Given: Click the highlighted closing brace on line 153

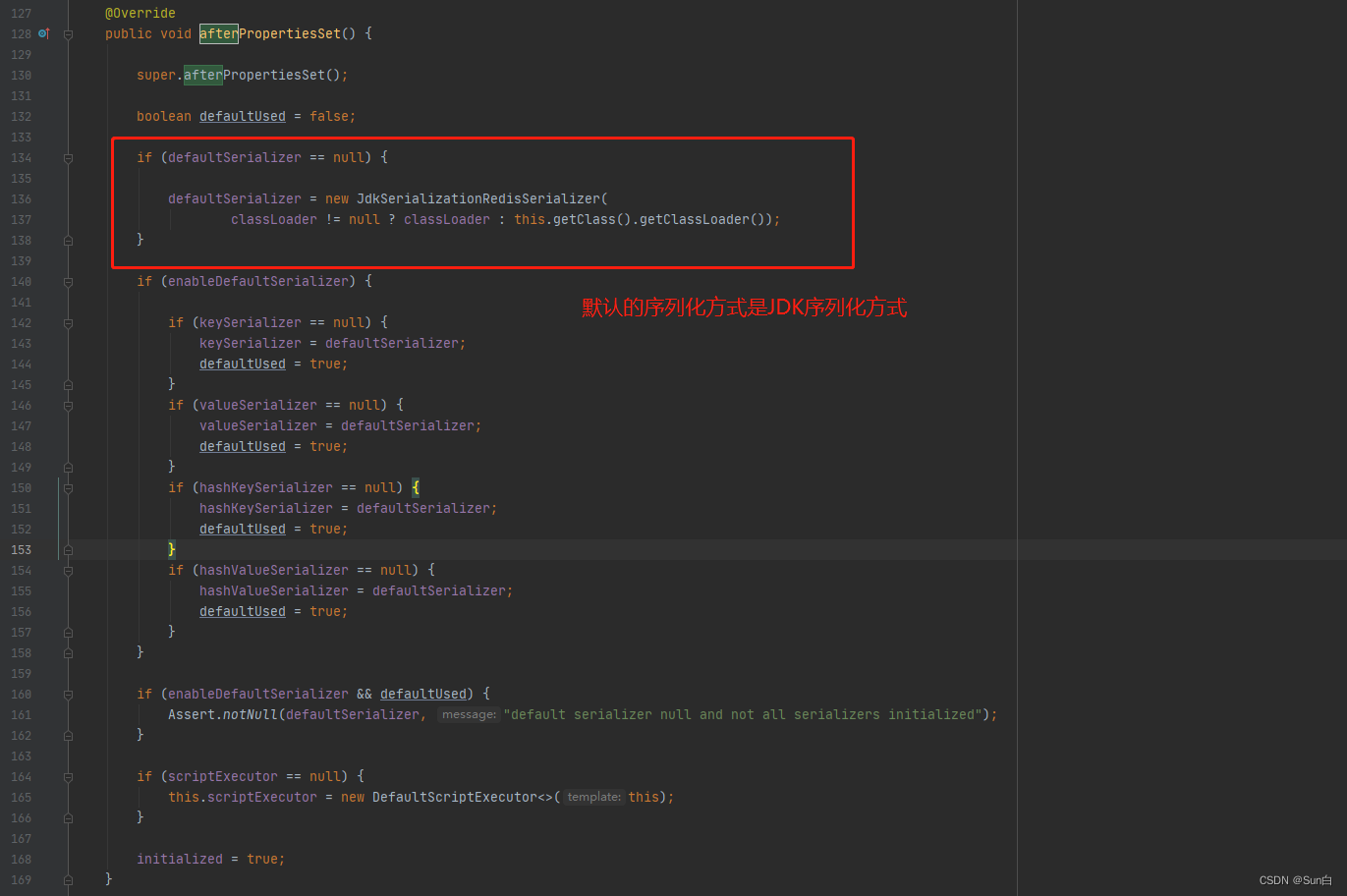Looking at the screenshot, I should pyautogui.click(x=172, y=549).
